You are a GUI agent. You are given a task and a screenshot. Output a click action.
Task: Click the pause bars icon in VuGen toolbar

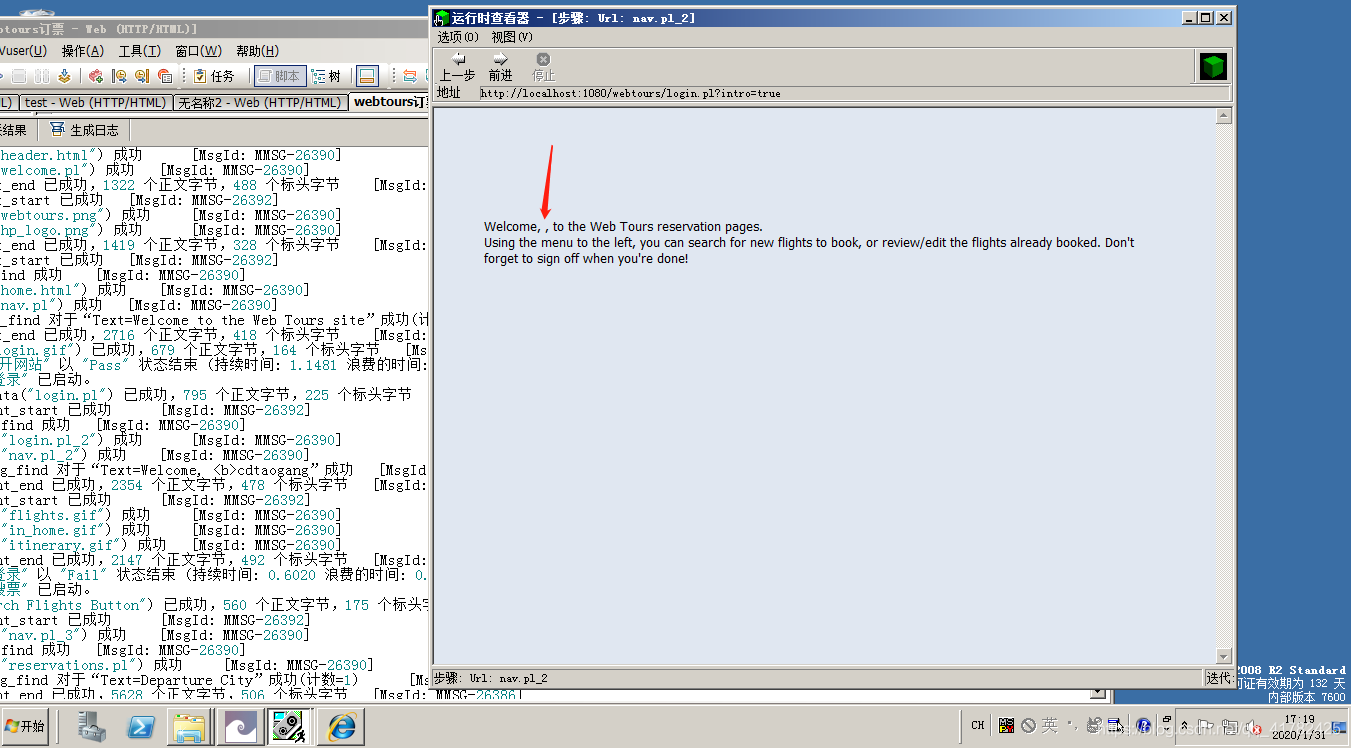42,76
